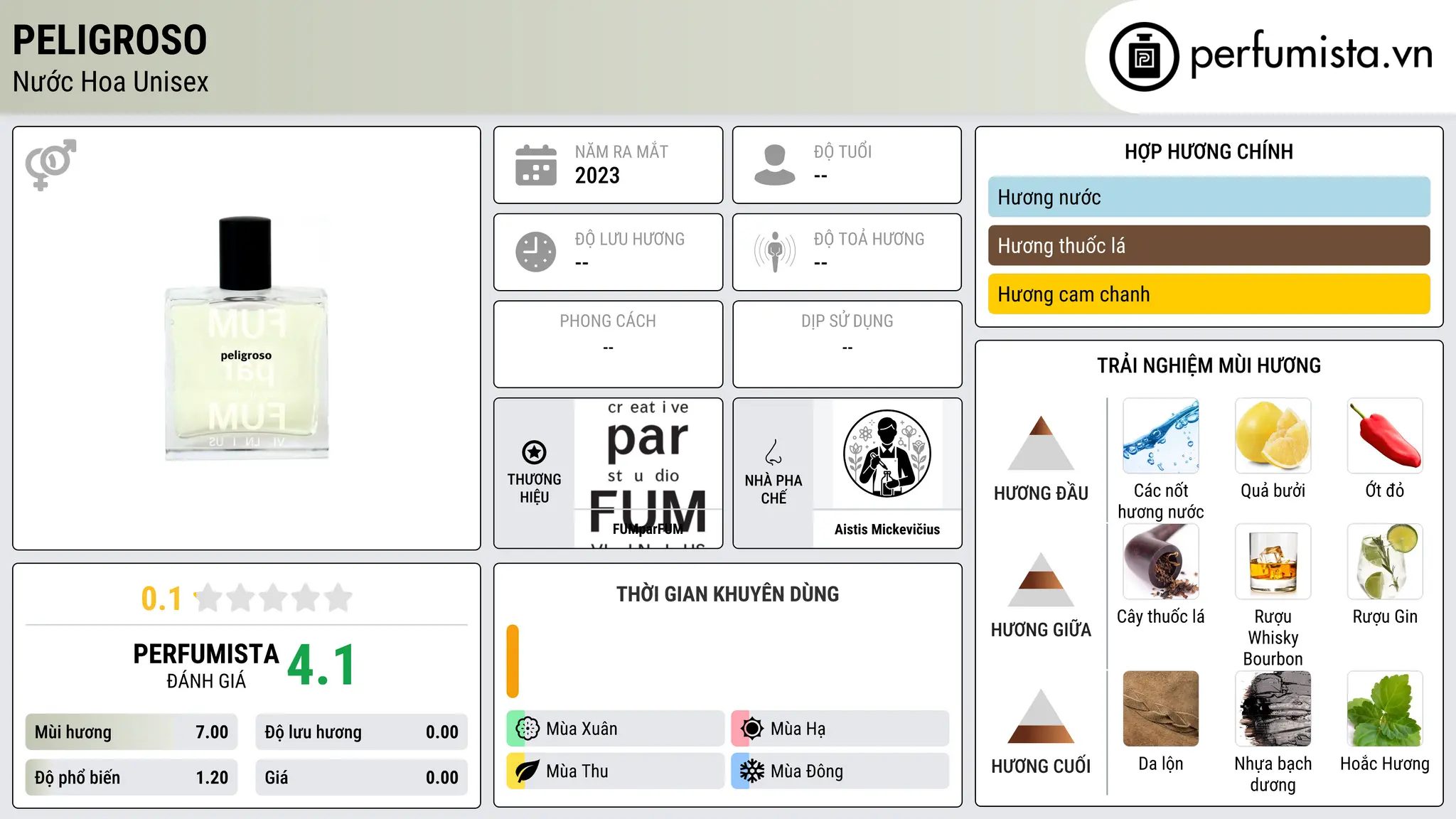Click the clock icon beside Độ lưu hương
Viewport: 1456px width, 819px height.
(536, 252)
